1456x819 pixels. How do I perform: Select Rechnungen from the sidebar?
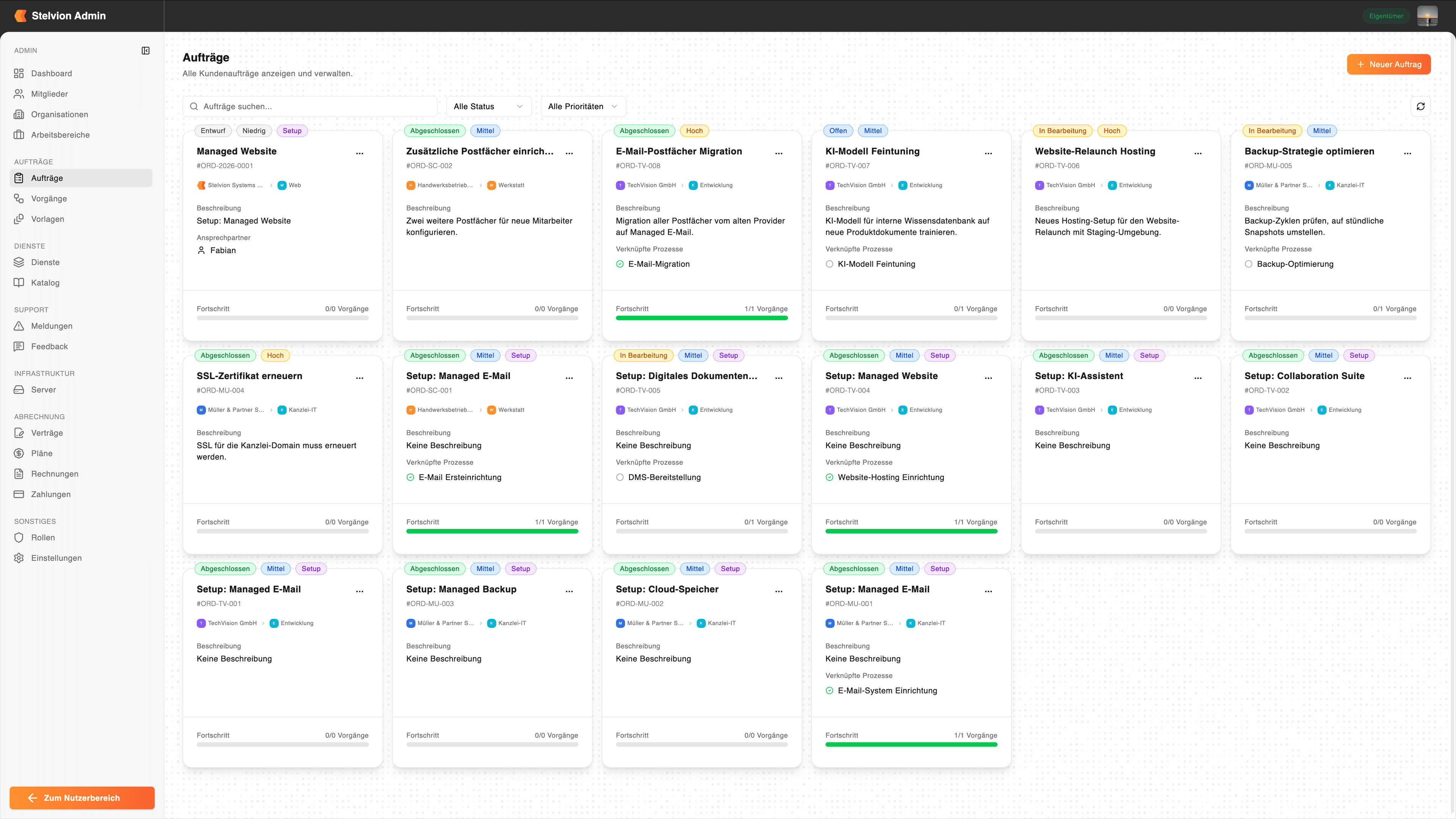[x=54, y=474]
